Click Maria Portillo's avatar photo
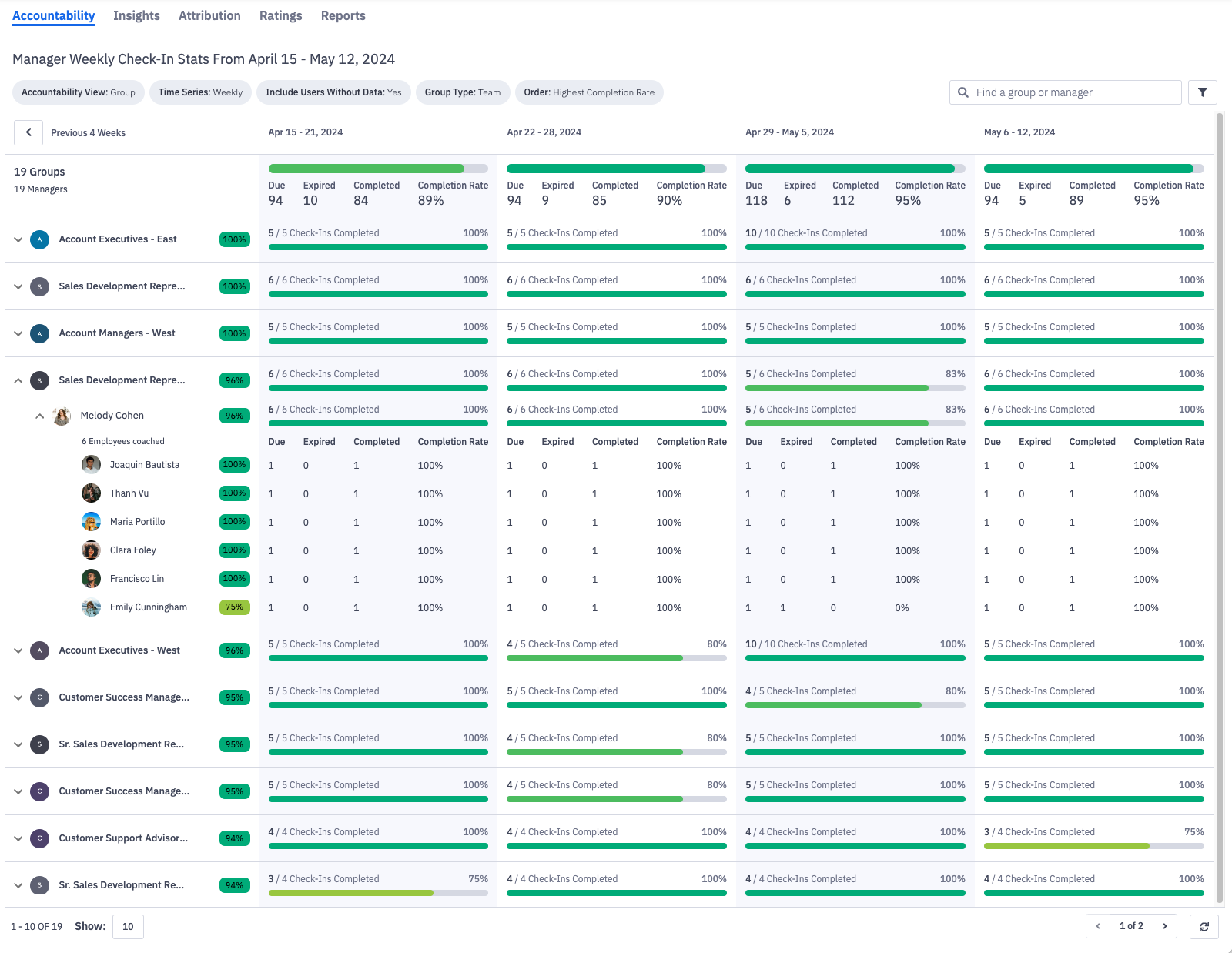This screenshot has width=1232, height=953. [x=91, y=522]
